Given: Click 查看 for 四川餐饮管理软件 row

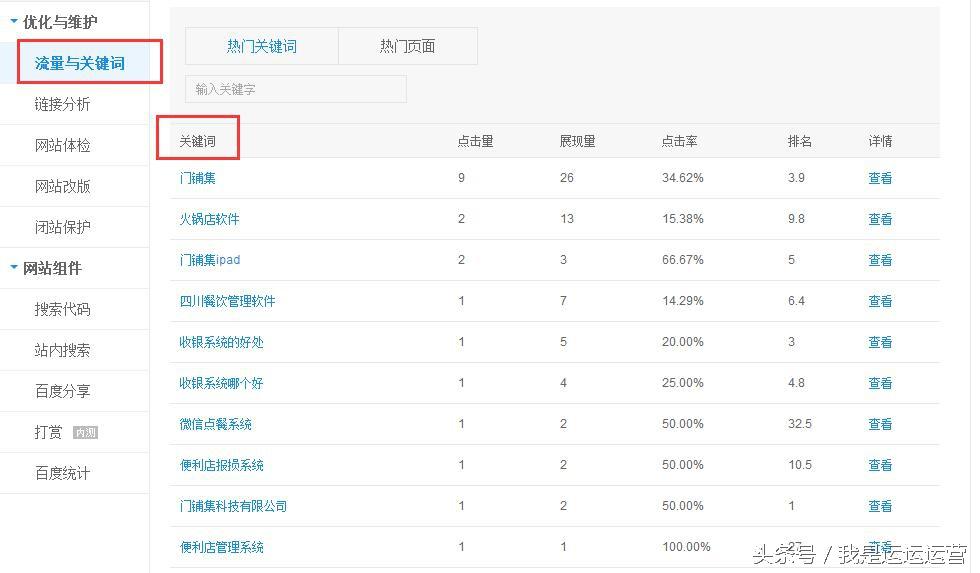Looking at the screenshot, I should tap(880, 301).
